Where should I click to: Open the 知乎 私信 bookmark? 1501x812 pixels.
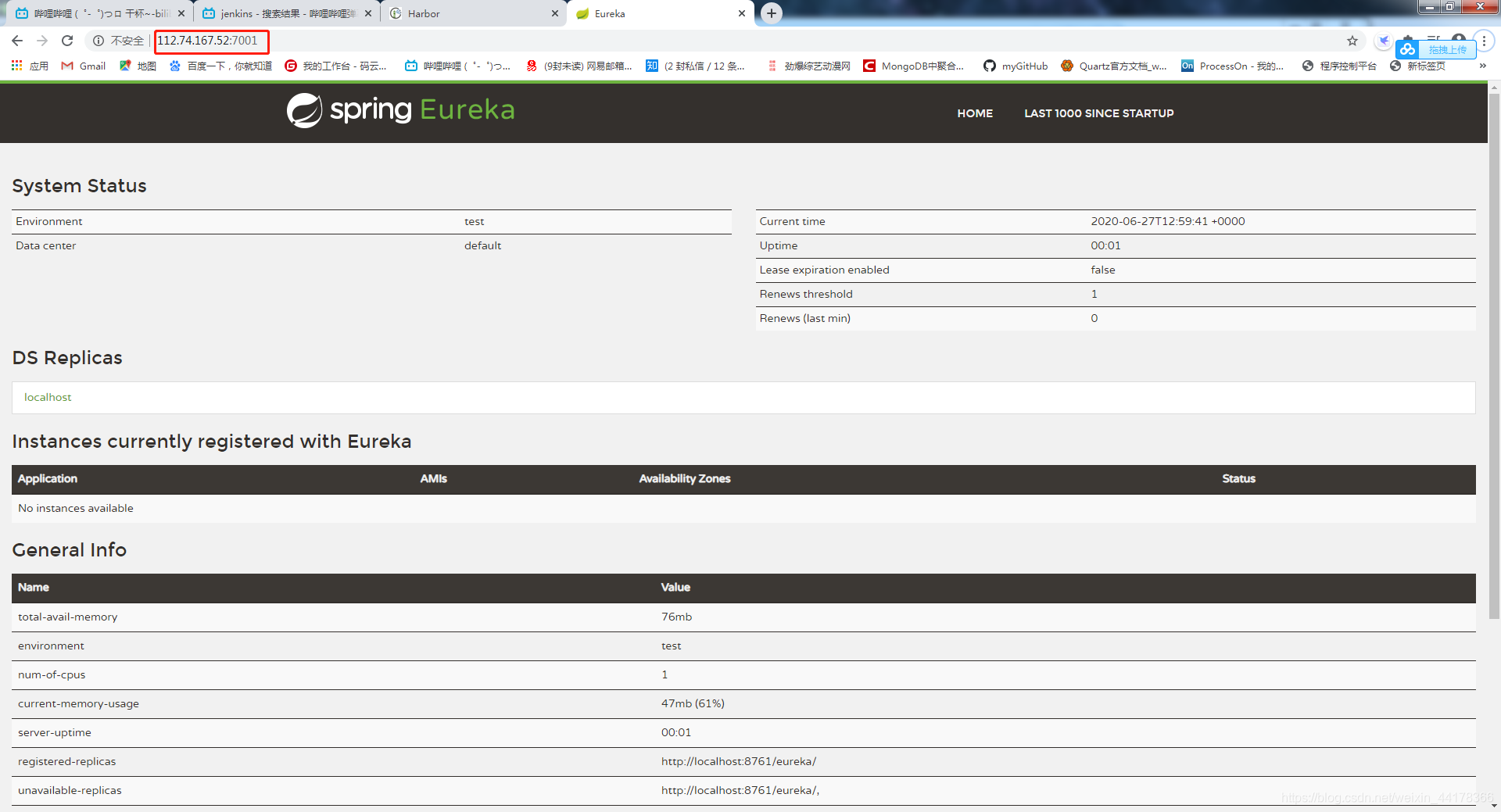[695, 66]
